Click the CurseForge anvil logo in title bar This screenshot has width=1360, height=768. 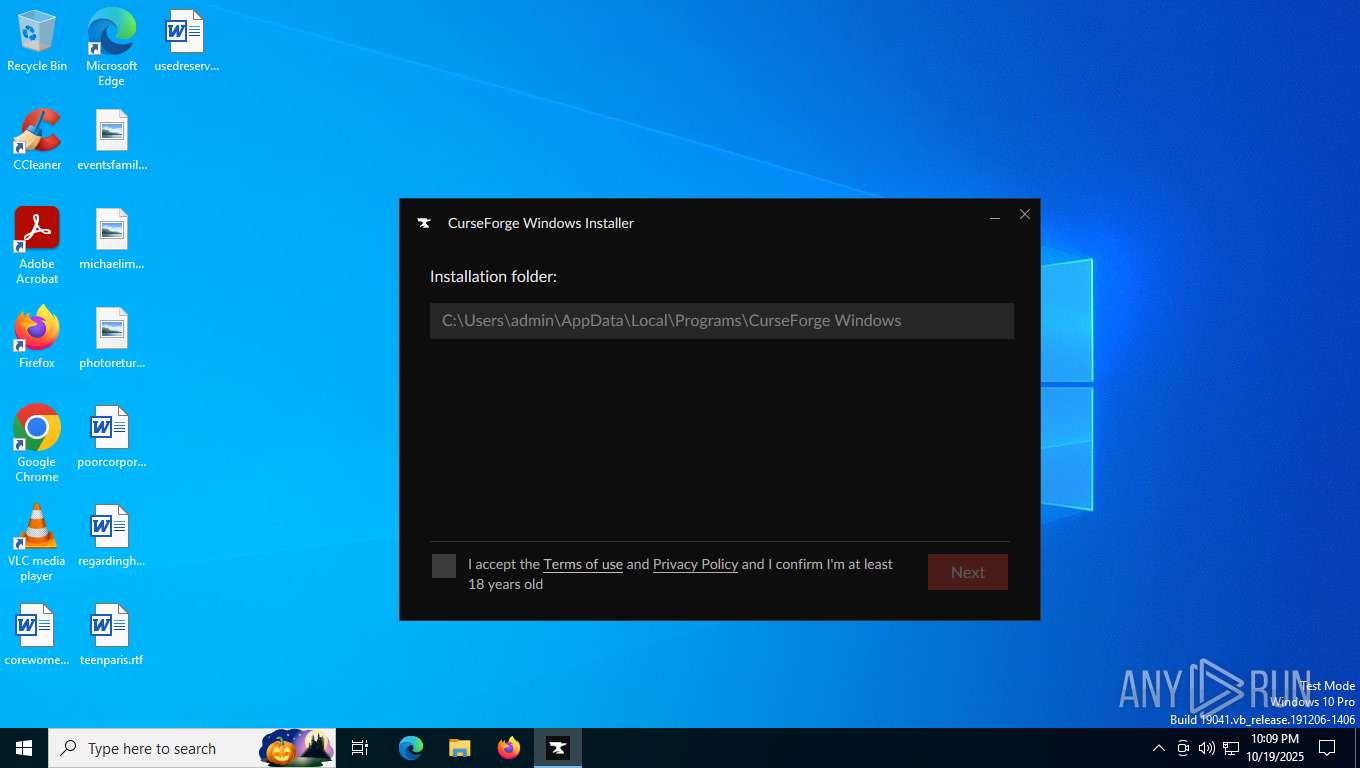point(424,223)
